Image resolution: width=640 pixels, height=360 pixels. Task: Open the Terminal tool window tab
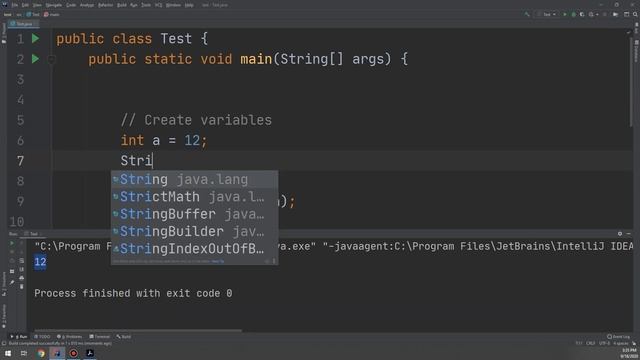click(x=100, y=337)
